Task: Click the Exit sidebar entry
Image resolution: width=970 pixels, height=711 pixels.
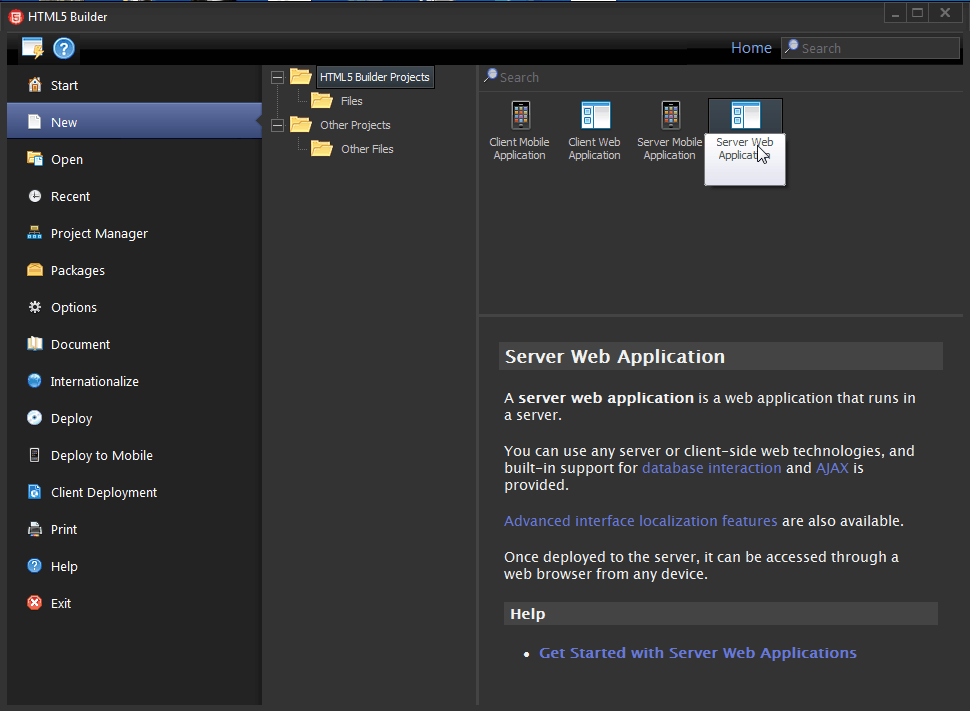Action: click(134, 603)
